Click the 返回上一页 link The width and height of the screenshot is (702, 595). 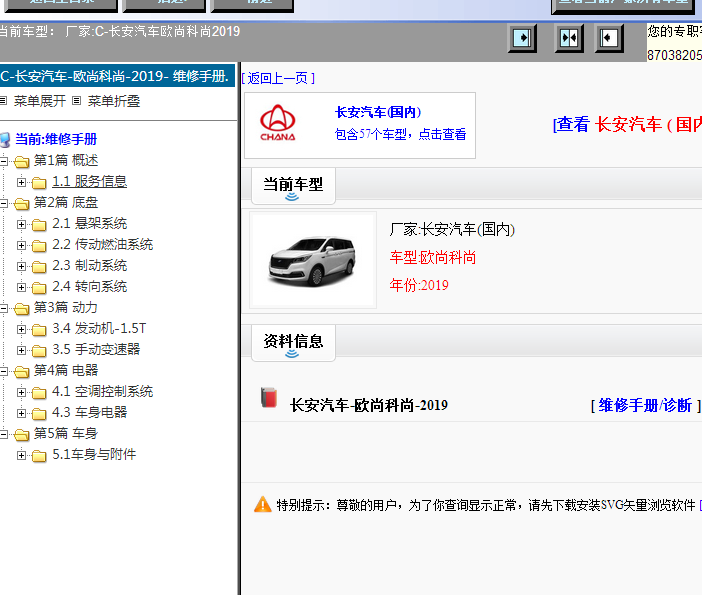(278, 78)
